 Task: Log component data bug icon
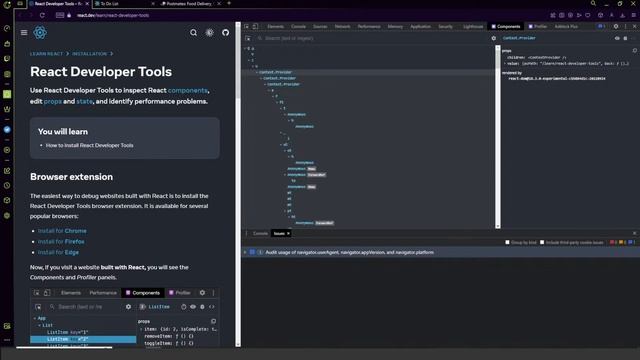625,38
